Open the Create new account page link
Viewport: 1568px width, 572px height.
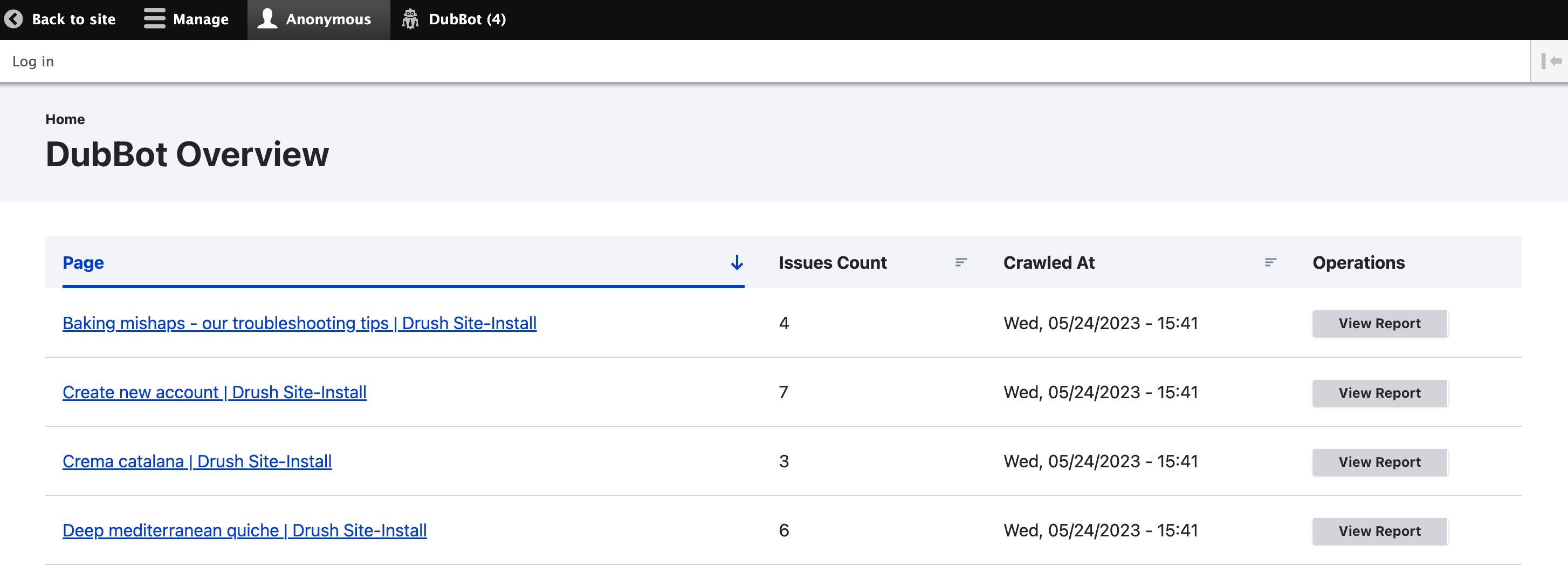coord(214,392)
